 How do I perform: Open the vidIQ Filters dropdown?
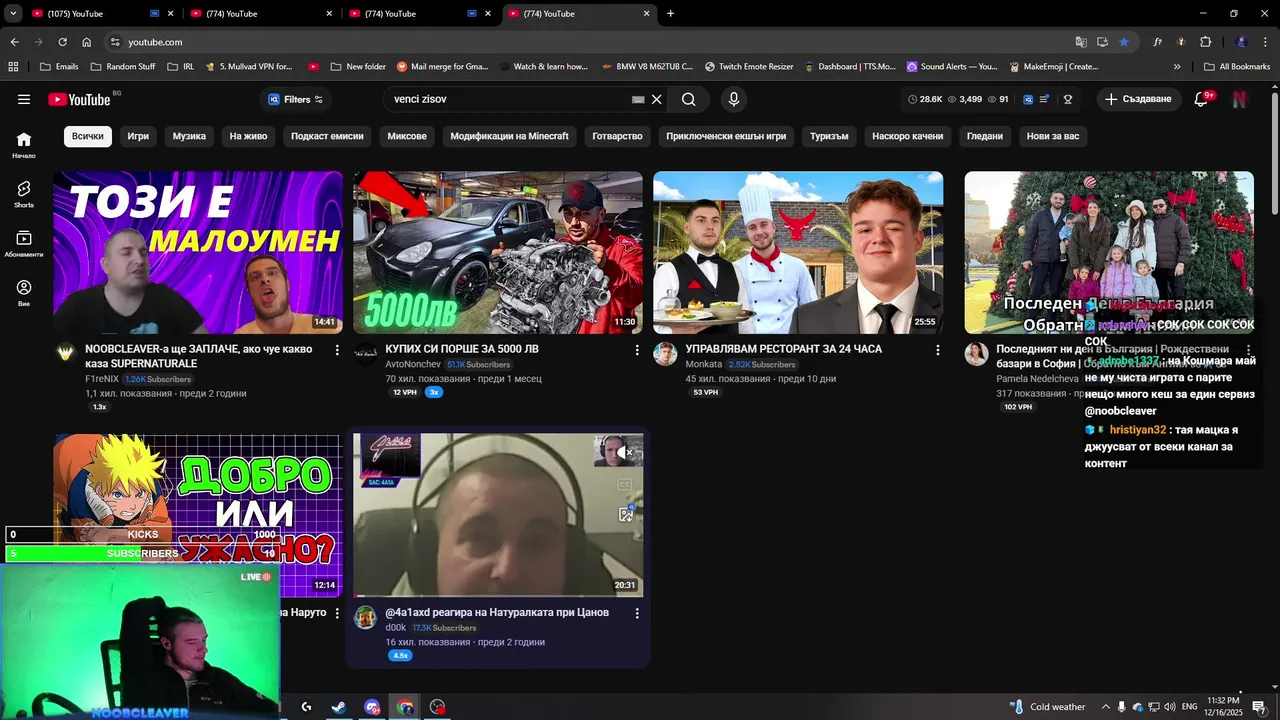pos(295,99)
